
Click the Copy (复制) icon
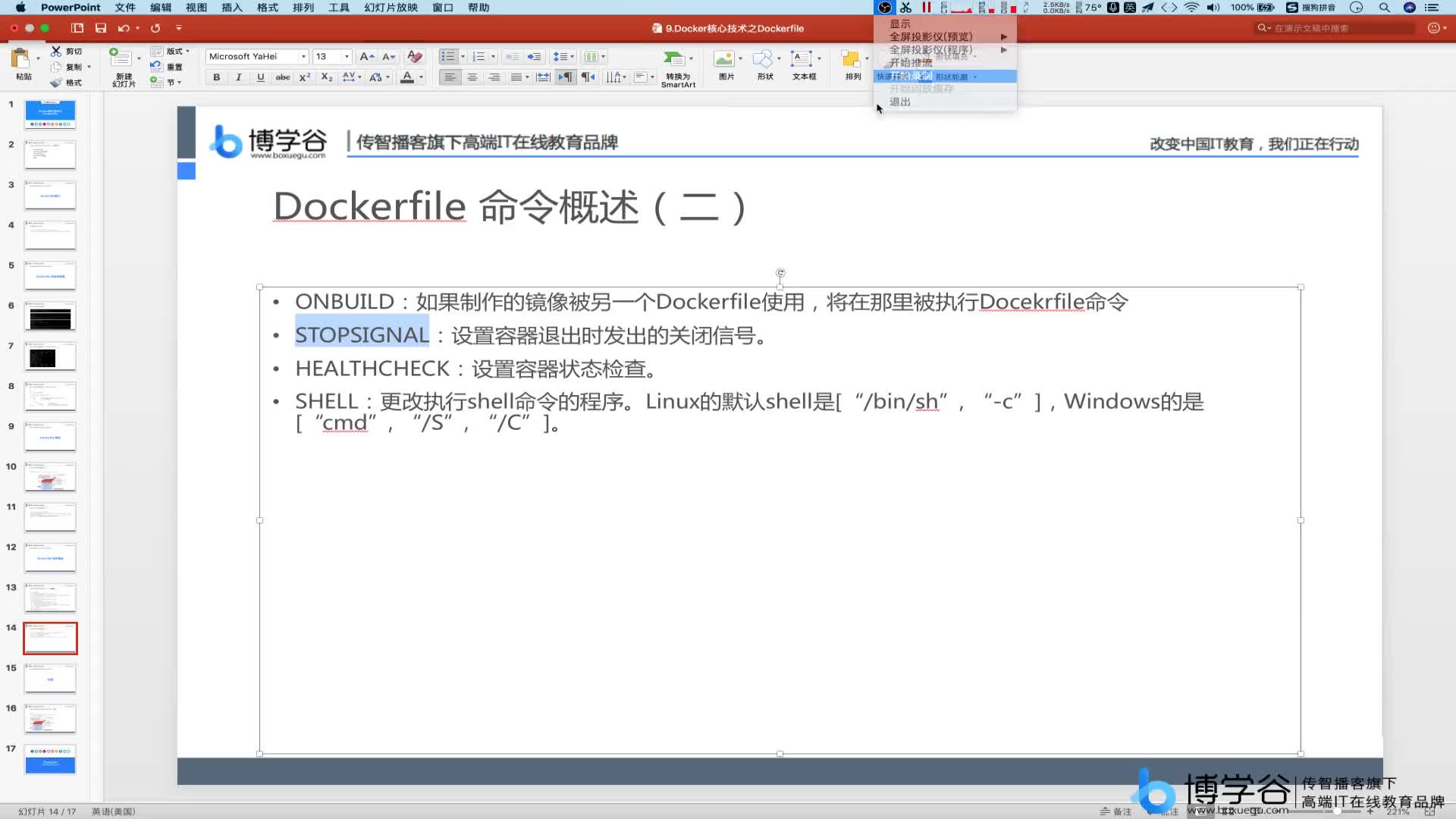click(x=56, y=66)
